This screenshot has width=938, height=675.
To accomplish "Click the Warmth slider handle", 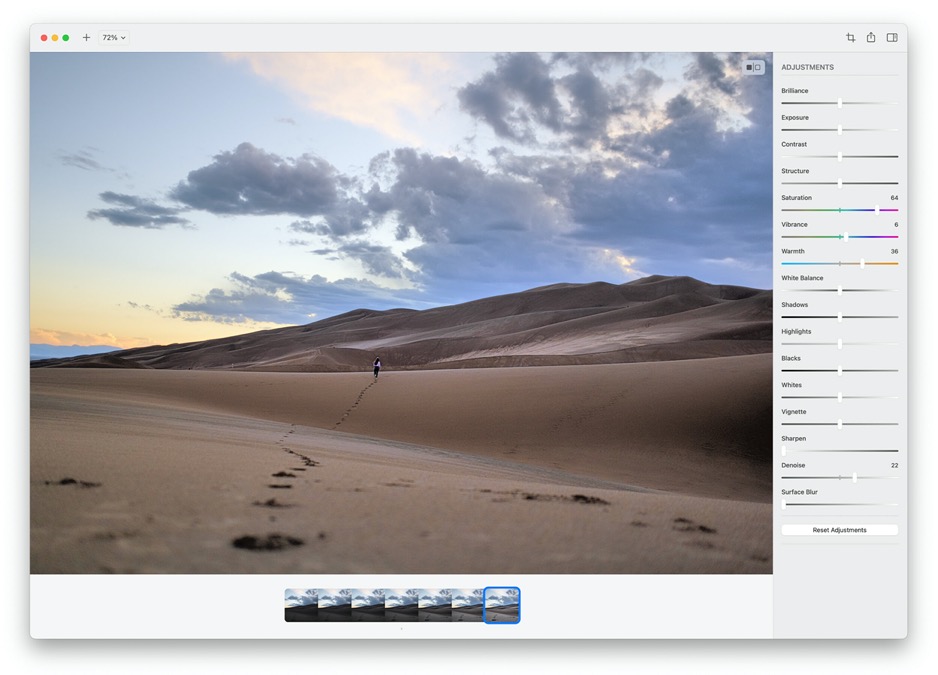I will pos(862,263).
